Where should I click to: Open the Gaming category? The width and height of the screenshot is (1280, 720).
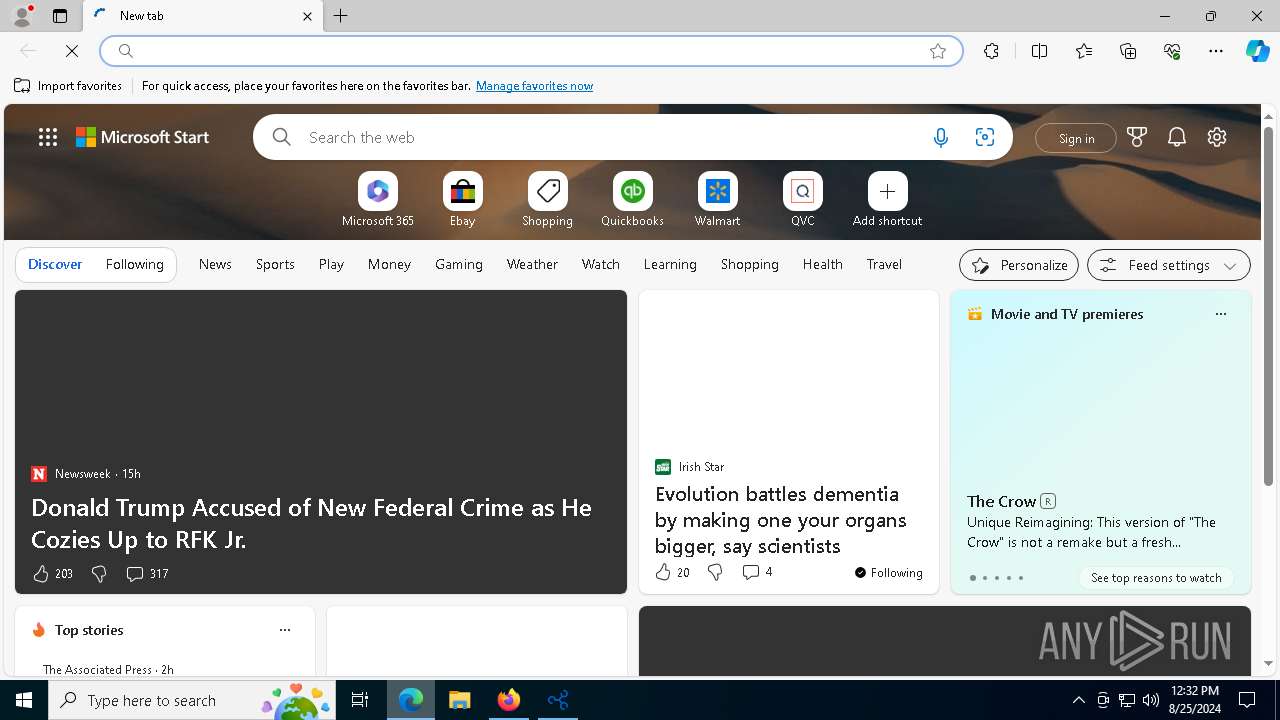click(x=459, y=265)
